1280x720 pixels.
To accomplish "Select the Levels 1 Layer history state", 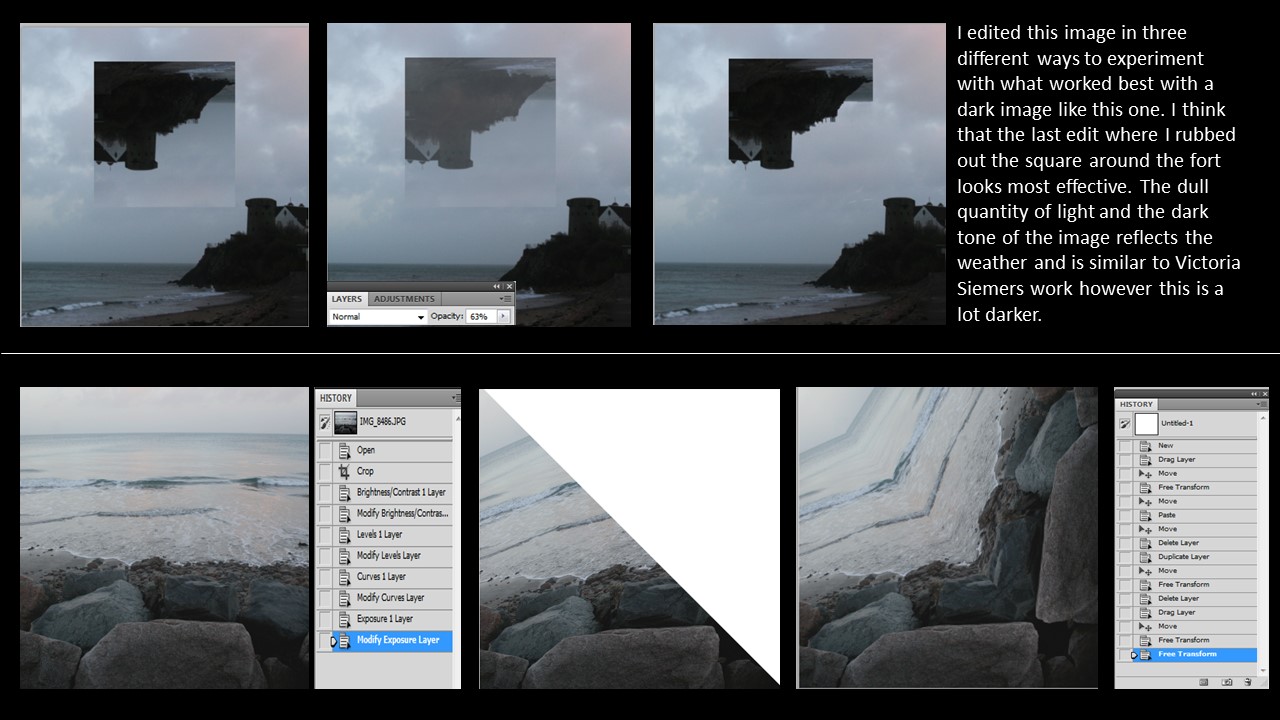I will pyautogui.click(x=394, y=534).
